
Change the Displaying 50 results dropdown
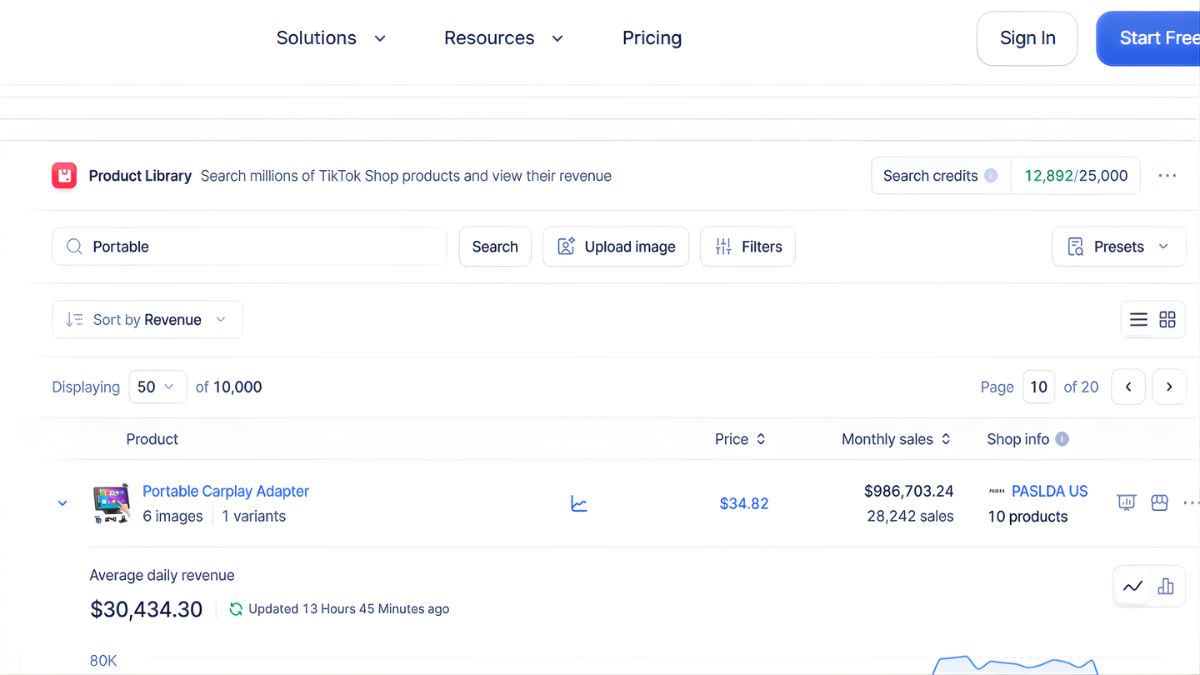point(157,386)
